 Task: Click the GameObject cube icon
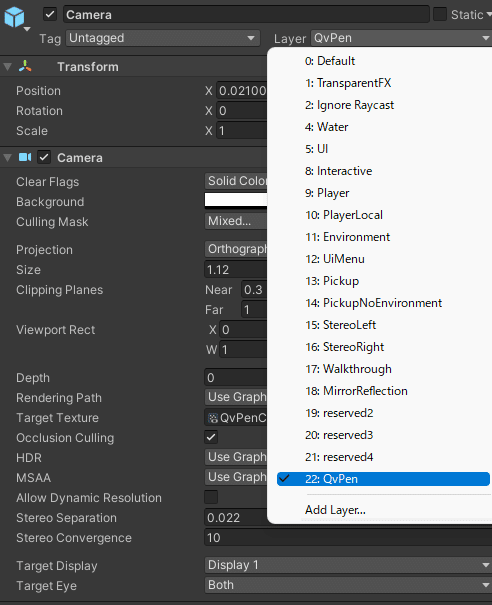(x=14, y=17)
